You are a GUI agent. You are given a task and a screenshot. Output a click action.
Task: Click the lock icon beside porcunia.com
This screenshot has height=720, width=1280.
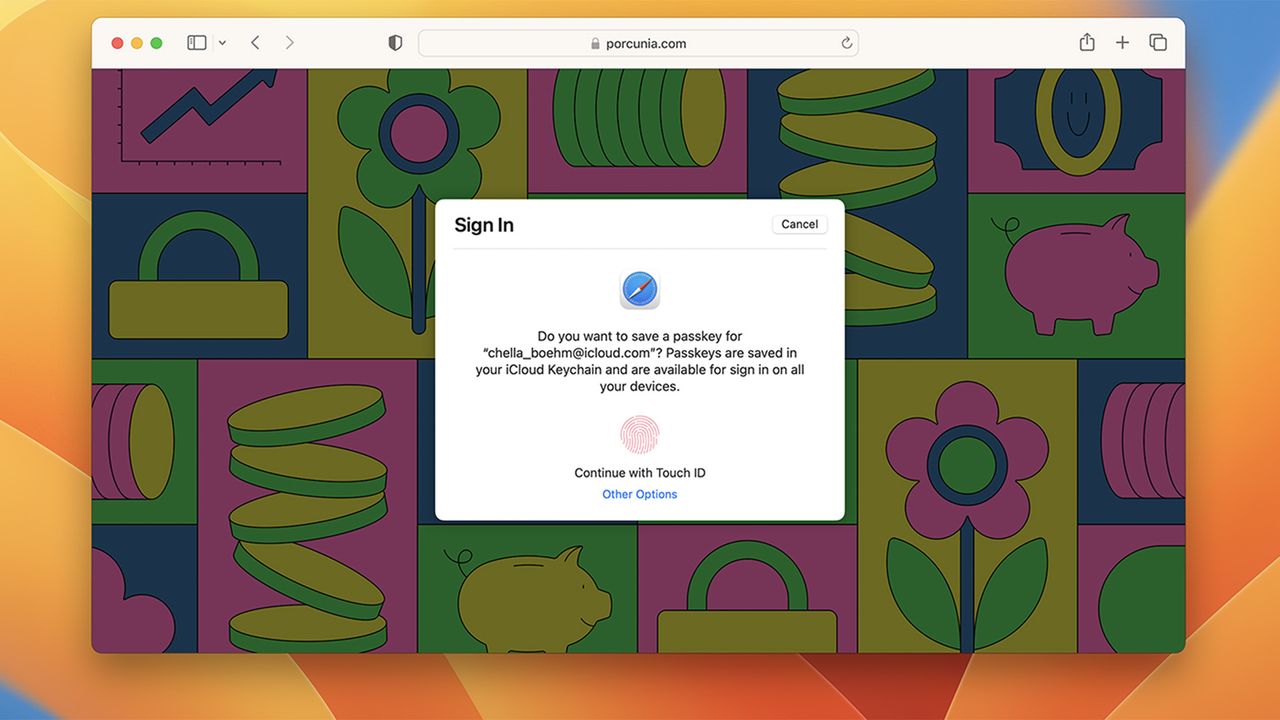pyautogui.click(x=595, y=43)
